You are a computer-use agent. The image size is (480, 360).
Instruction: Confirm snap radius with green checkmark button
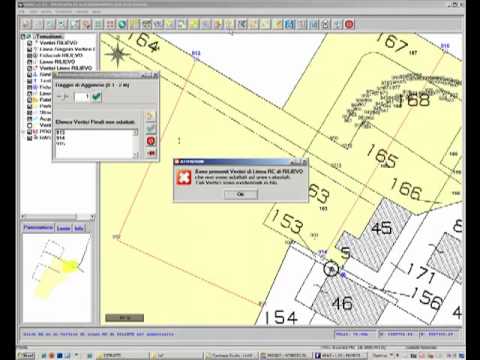point(96,97)
